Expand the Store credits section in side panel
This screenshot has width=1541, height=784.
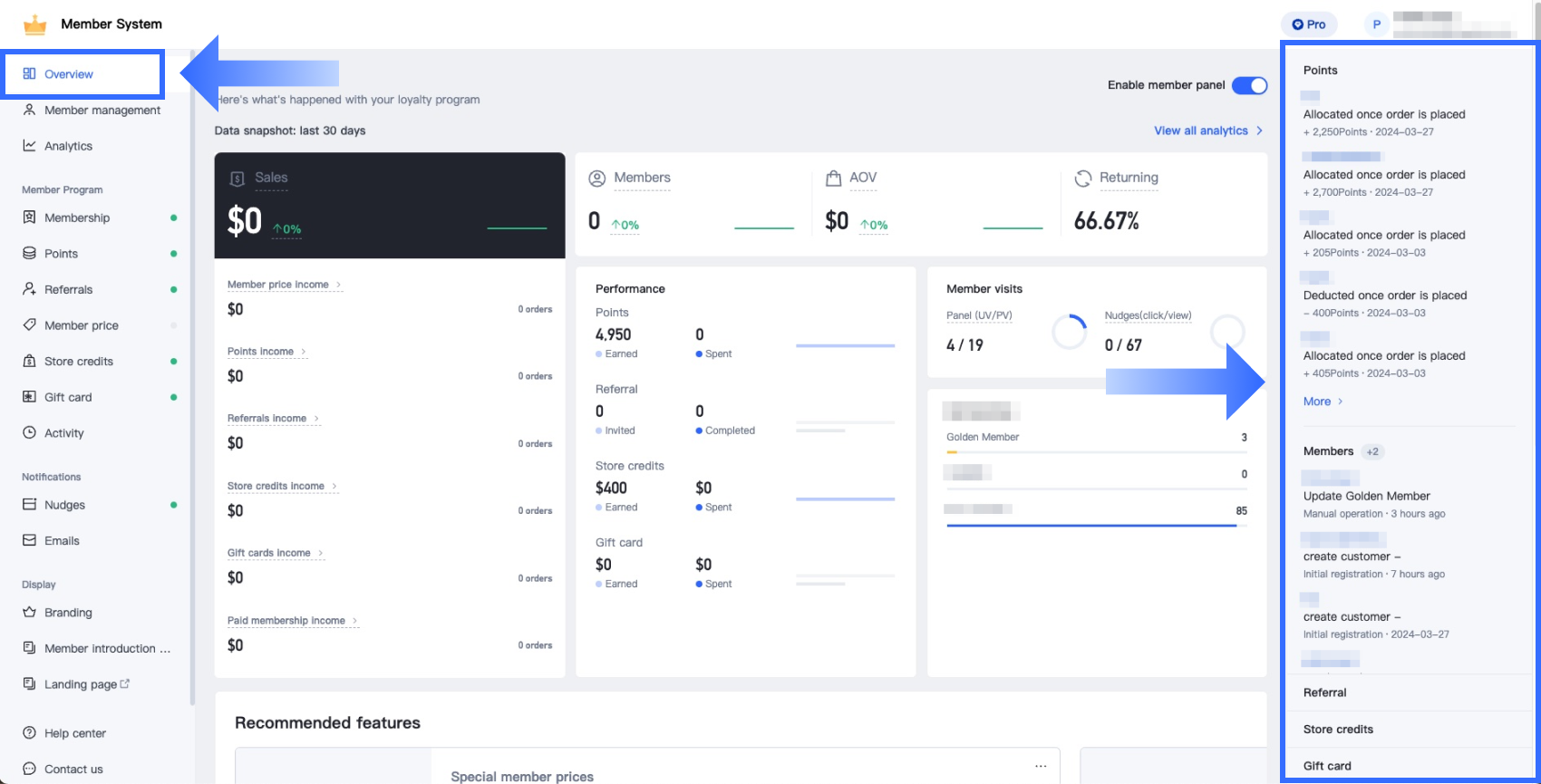pos(1338,730)
